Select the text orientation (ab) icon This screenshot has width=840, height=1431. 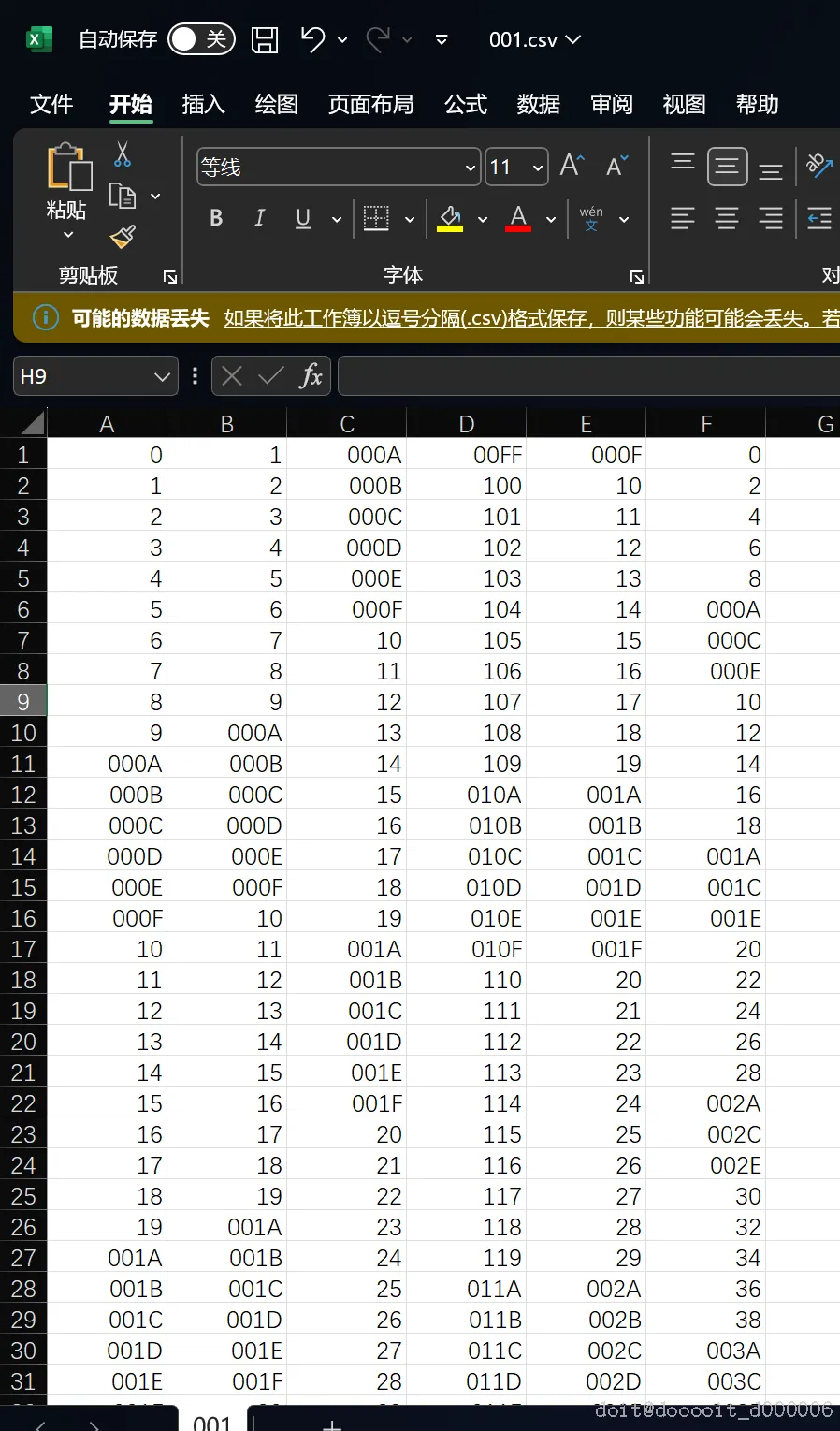coord(818,166)
